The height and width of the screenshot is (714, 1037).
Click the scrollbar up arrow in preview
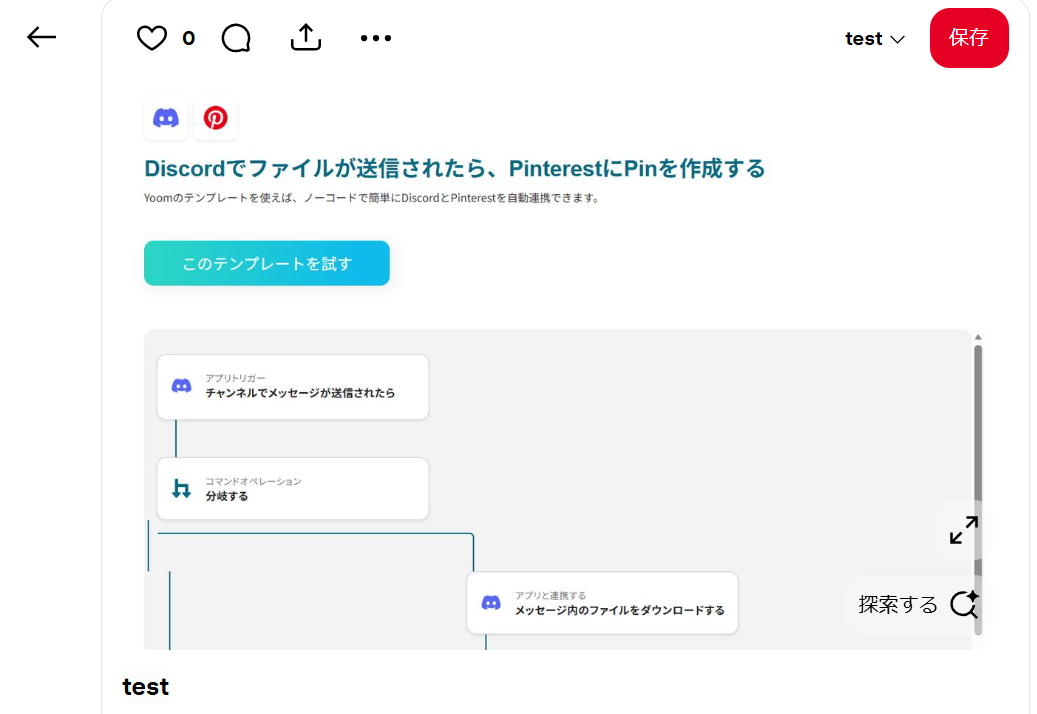(x=978, y=338)
